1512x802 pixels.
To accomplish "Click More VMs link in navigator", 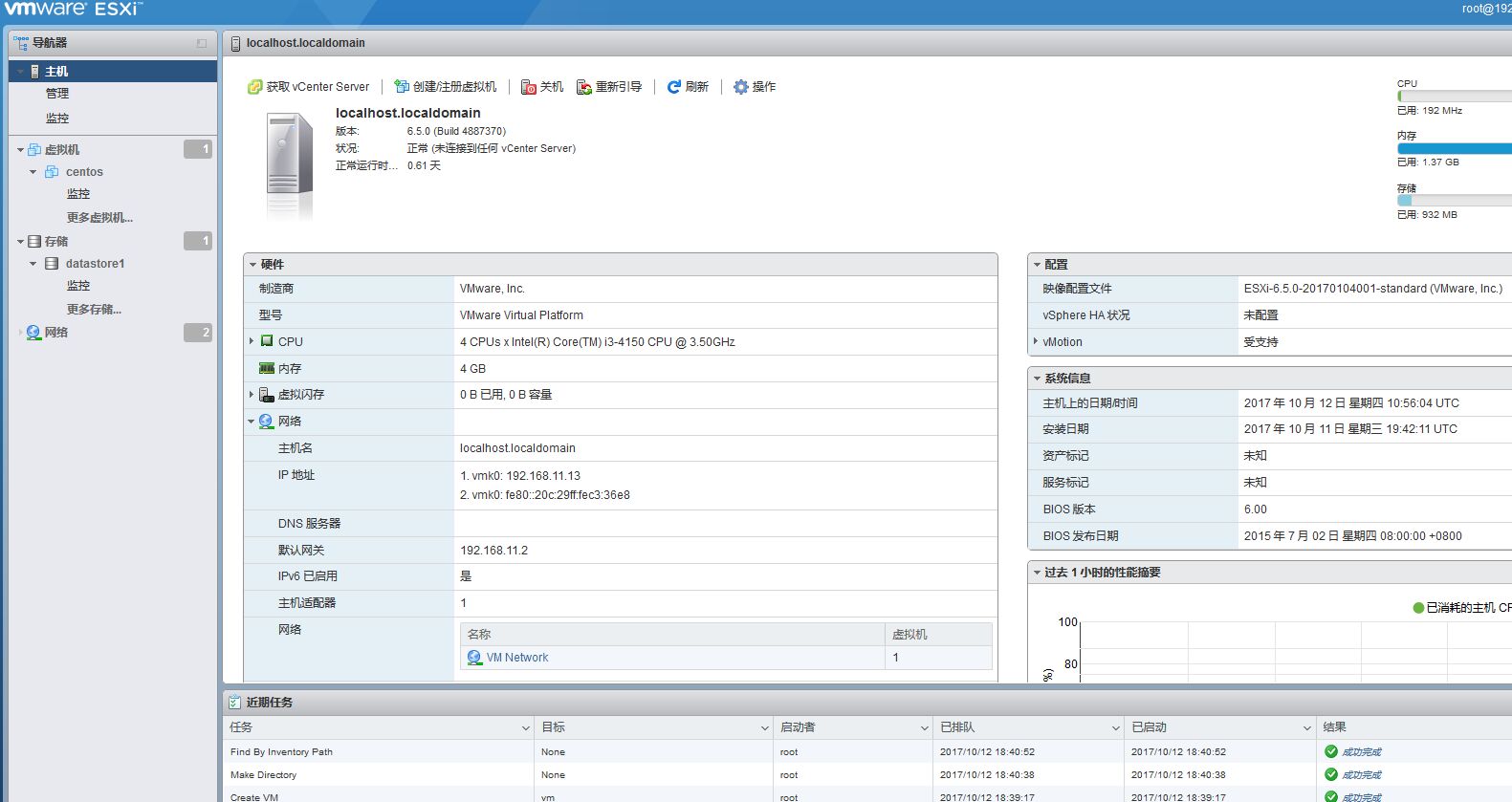I will [x=99, y=218].
